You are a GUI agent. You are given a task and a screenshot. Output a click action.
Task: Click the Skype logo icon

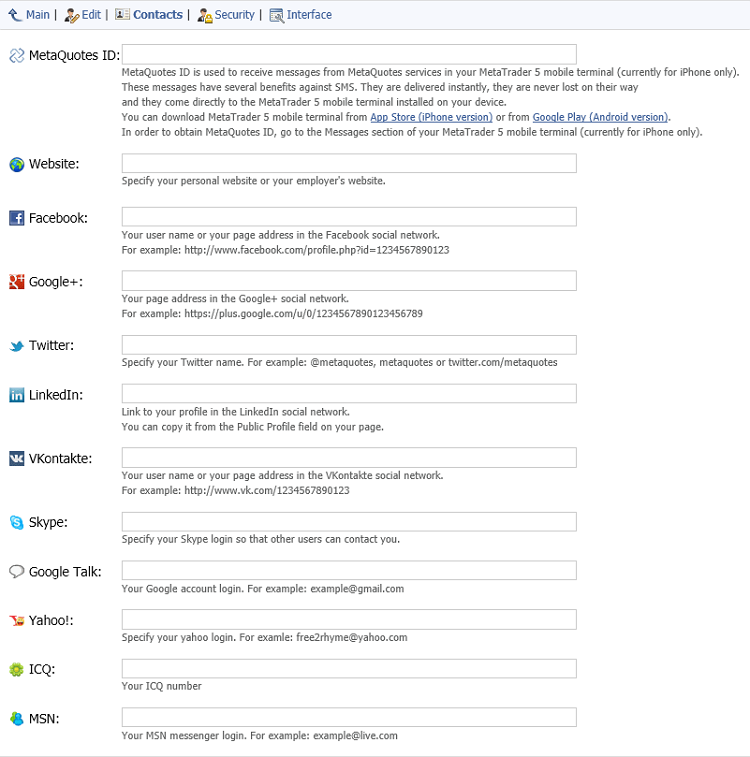point(16,522)
